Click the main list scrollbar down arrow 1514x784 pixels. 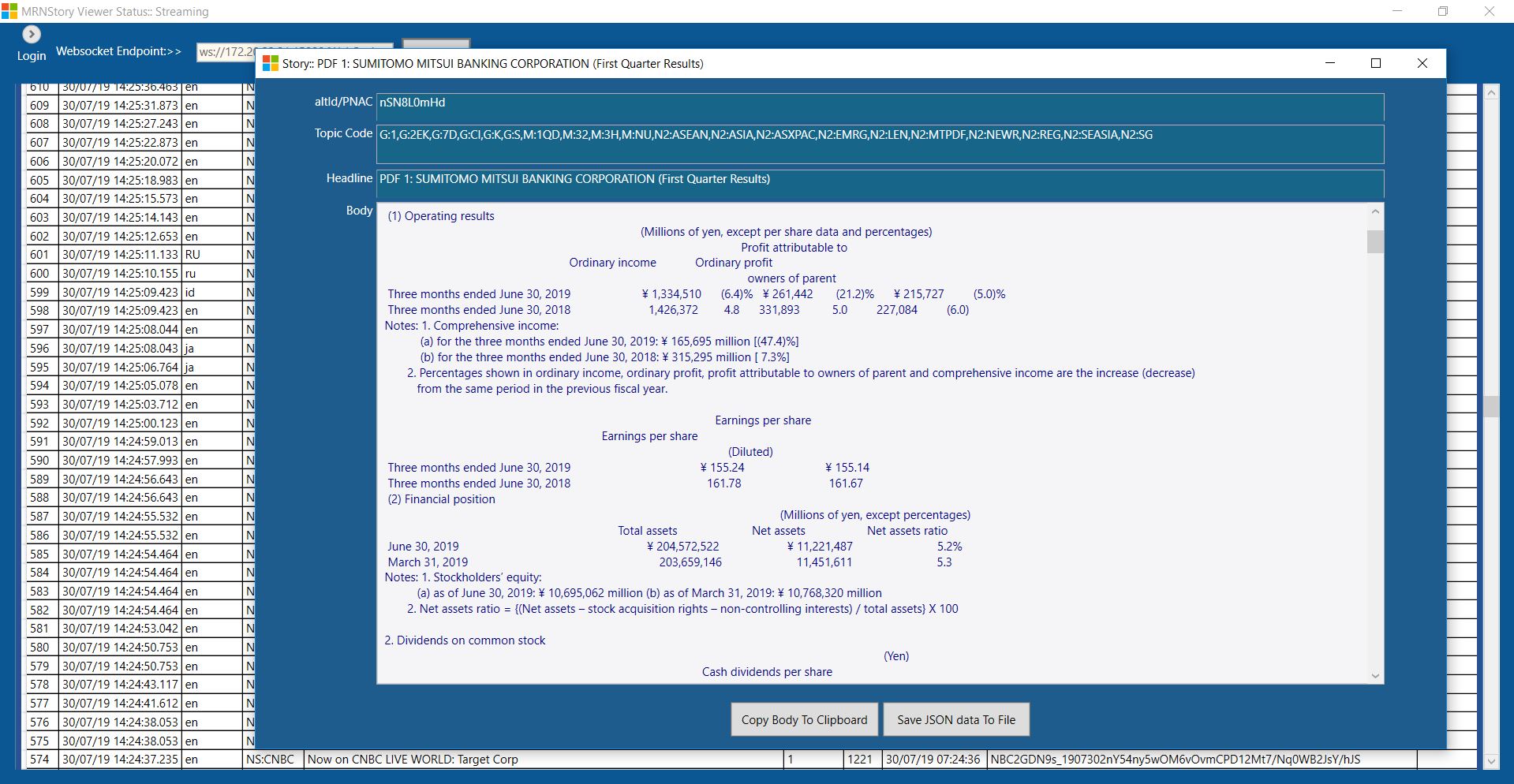click(1491, 761)
